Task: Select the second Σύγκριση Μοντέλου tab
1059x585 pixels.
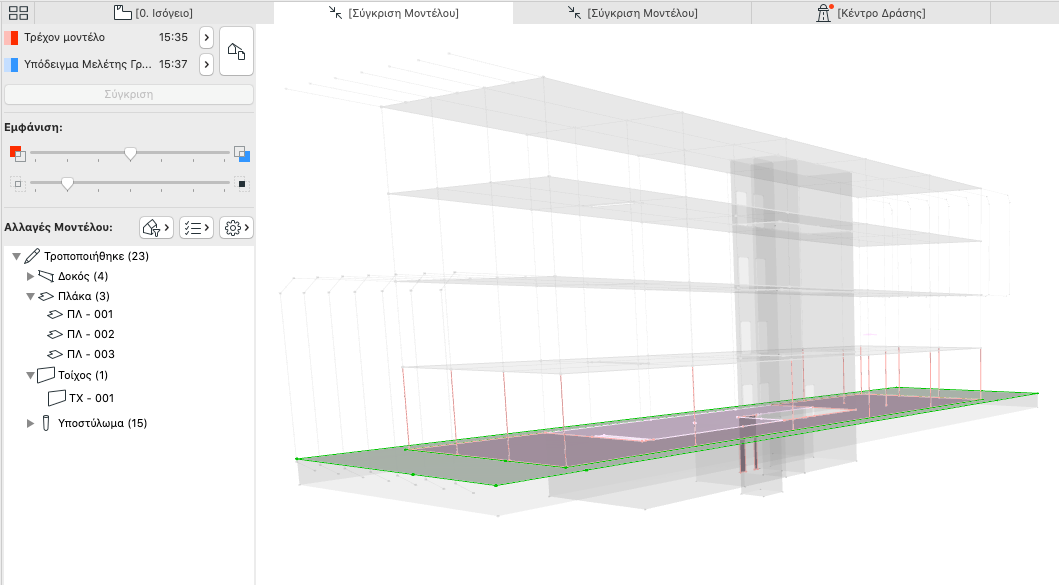Action: (x=632, y=13)
